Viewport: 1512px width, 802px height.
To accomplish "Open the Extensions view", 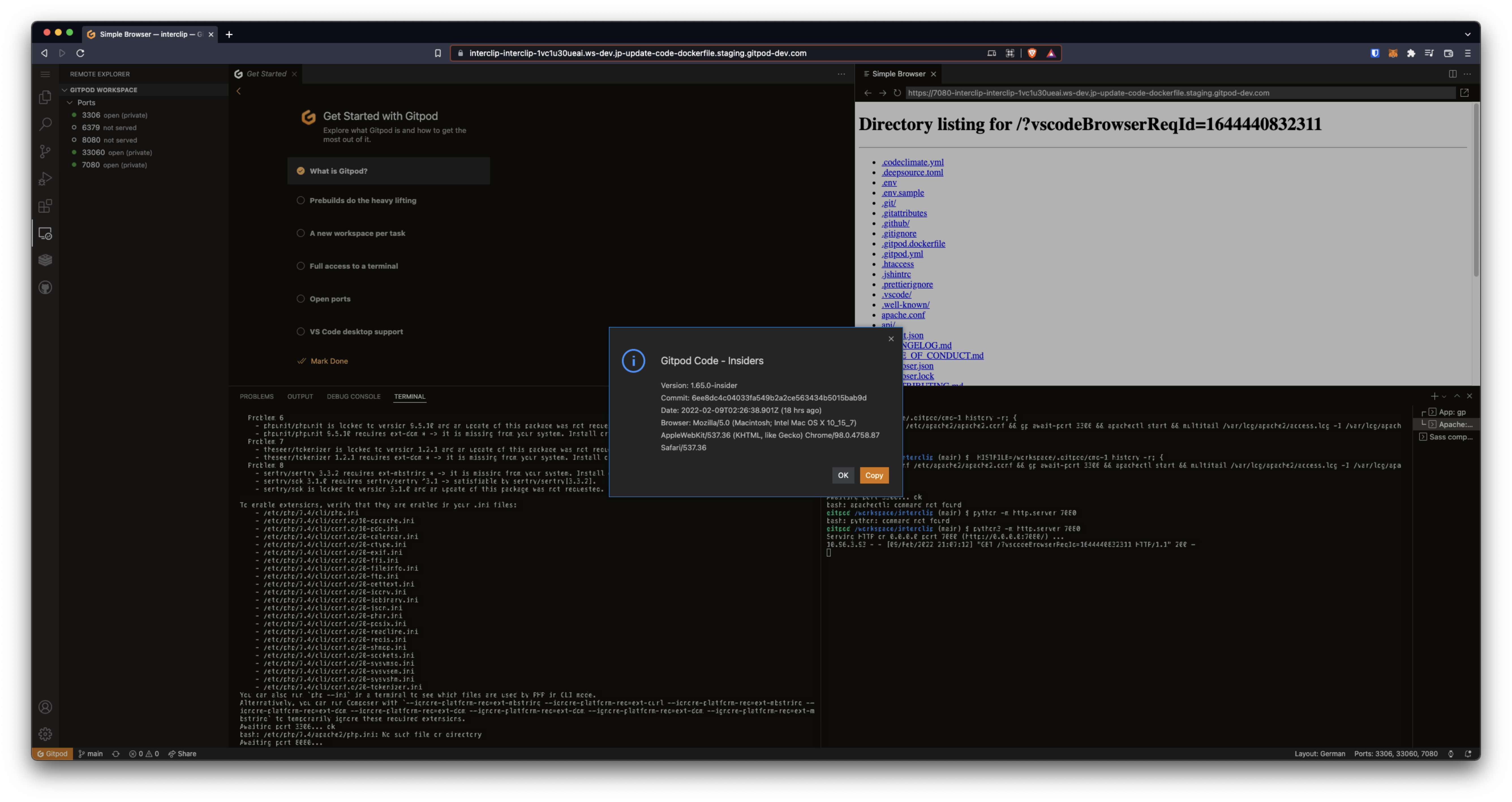I will (45, 206).
